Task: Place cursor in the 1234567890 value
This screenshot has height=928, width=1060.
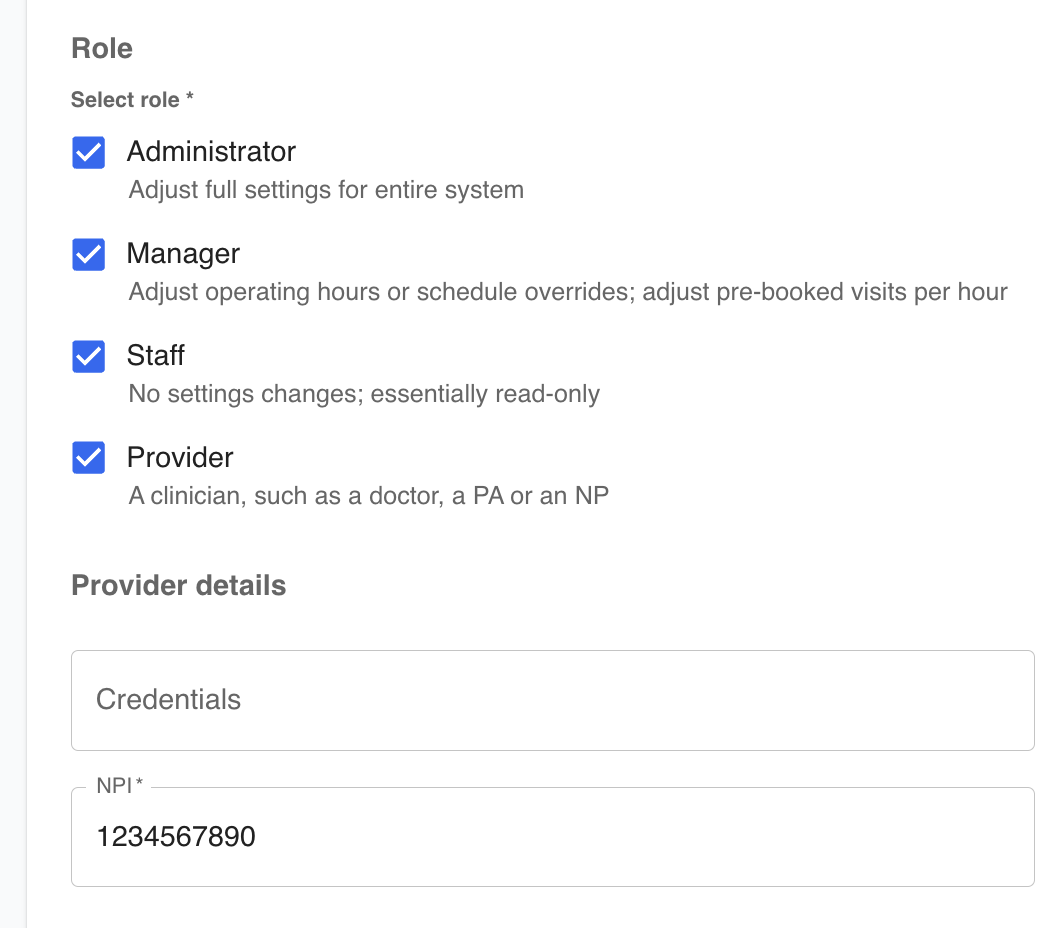Action: [x=176, y=837]
